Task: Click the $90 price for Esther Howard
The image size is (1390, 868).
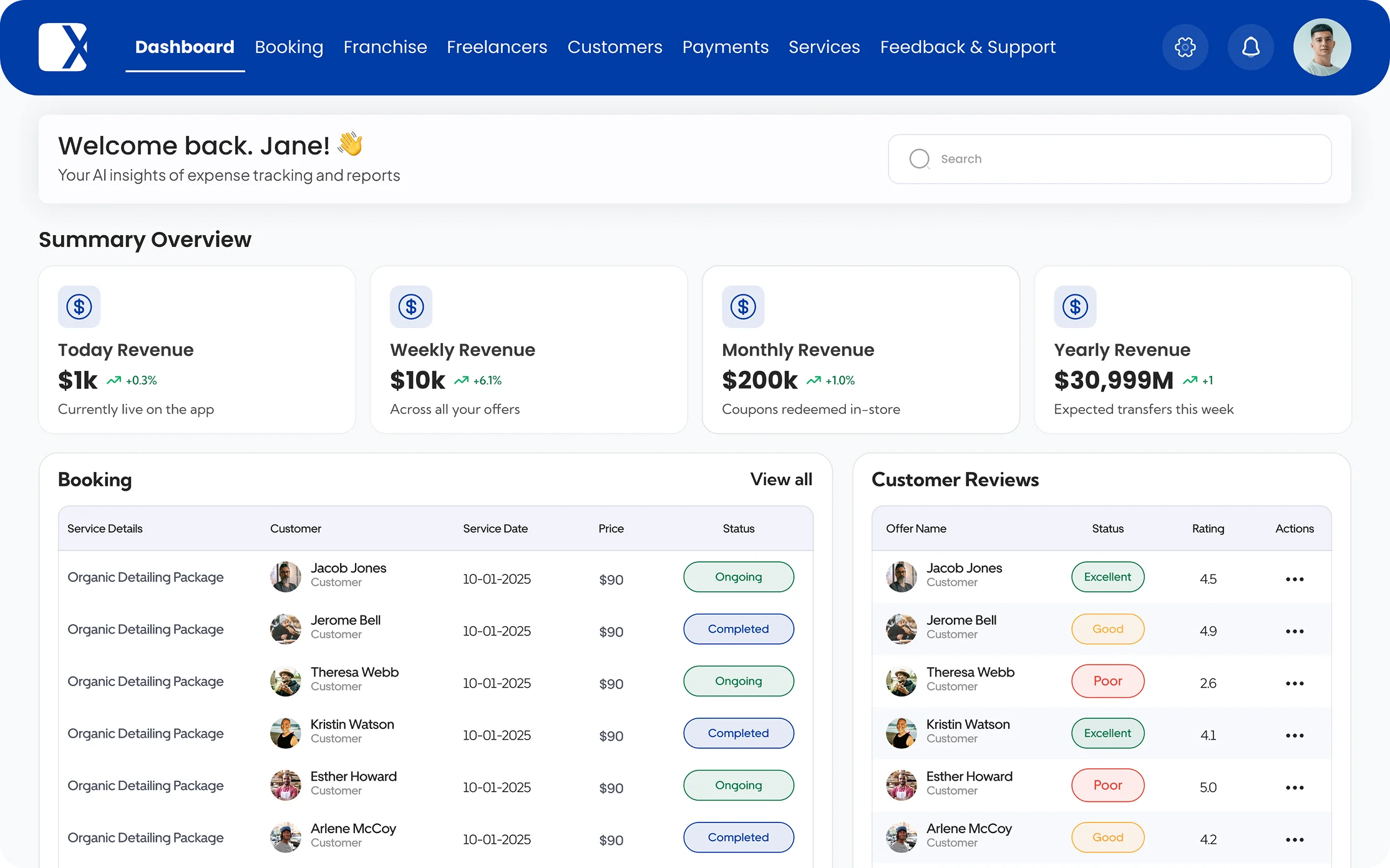Action: (x=611, y=788)
